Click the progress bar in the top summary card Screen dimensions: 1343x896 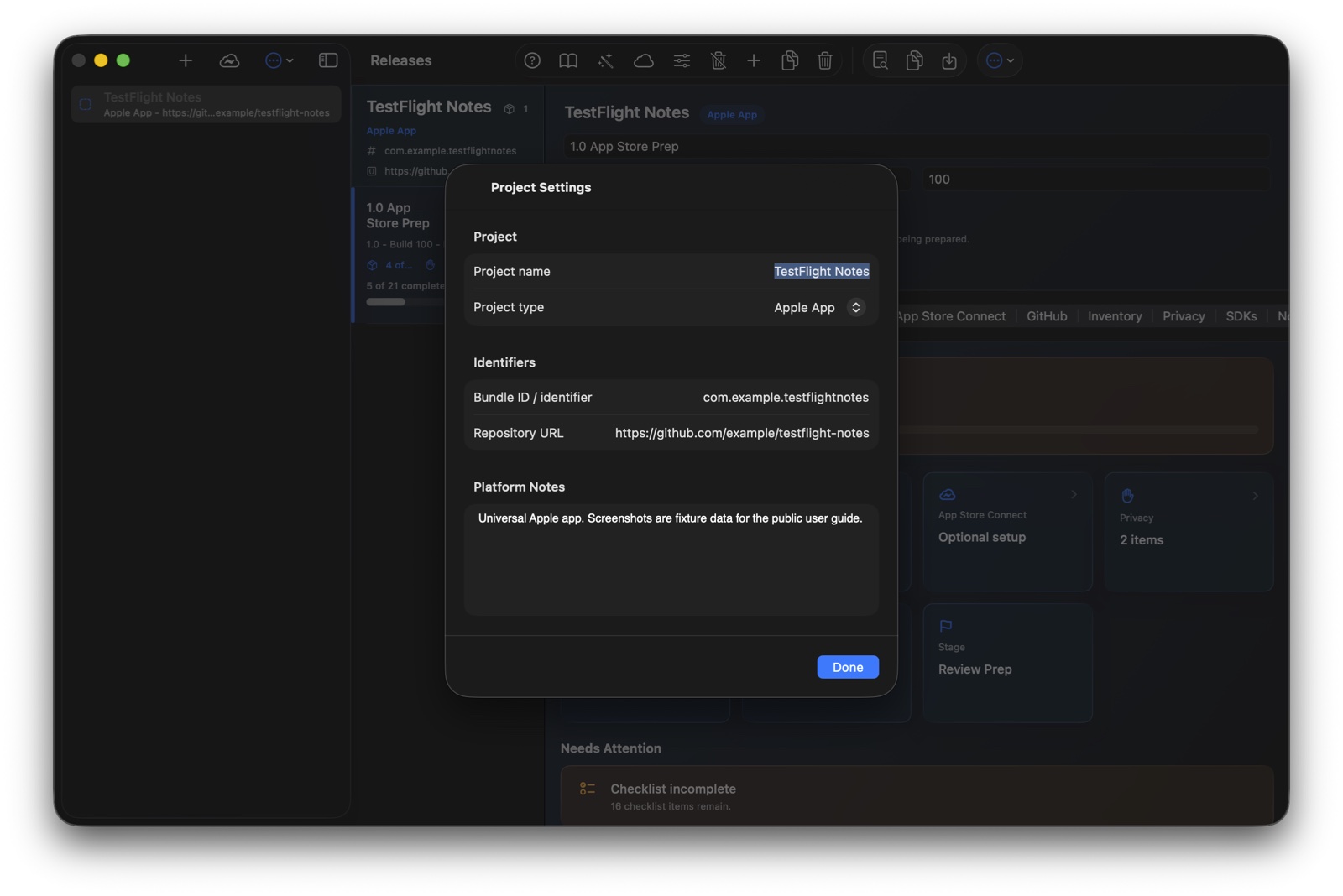(1079, 430)
